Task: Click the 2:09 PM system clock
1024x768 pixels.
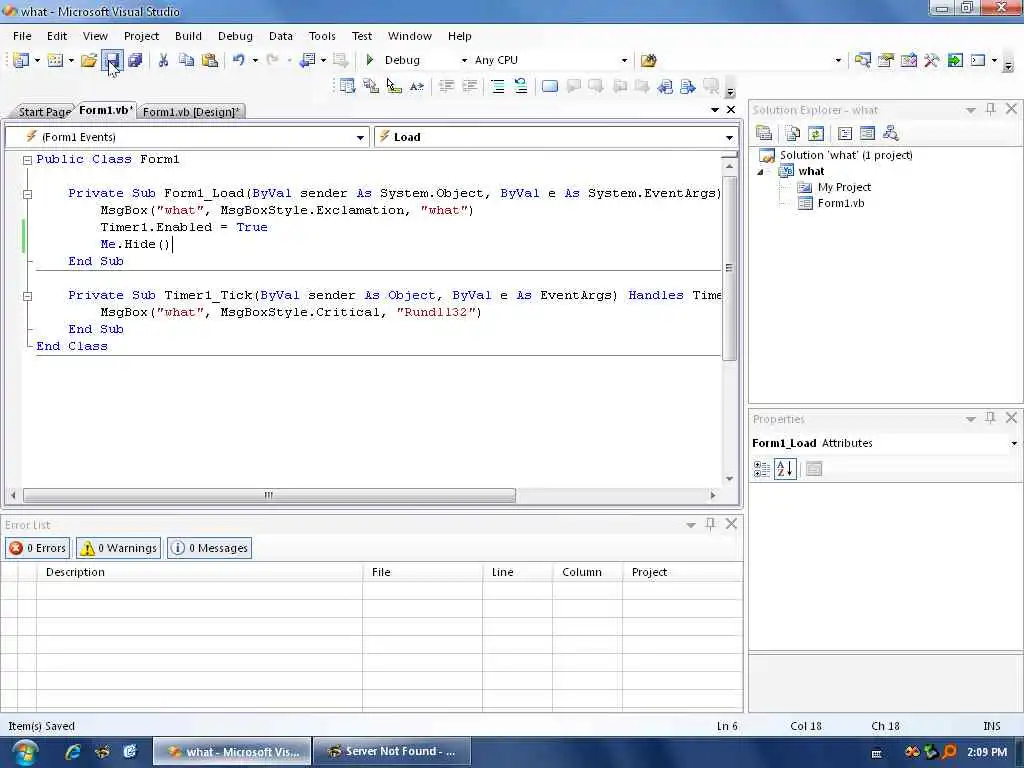Action: (x=987, y=752)
